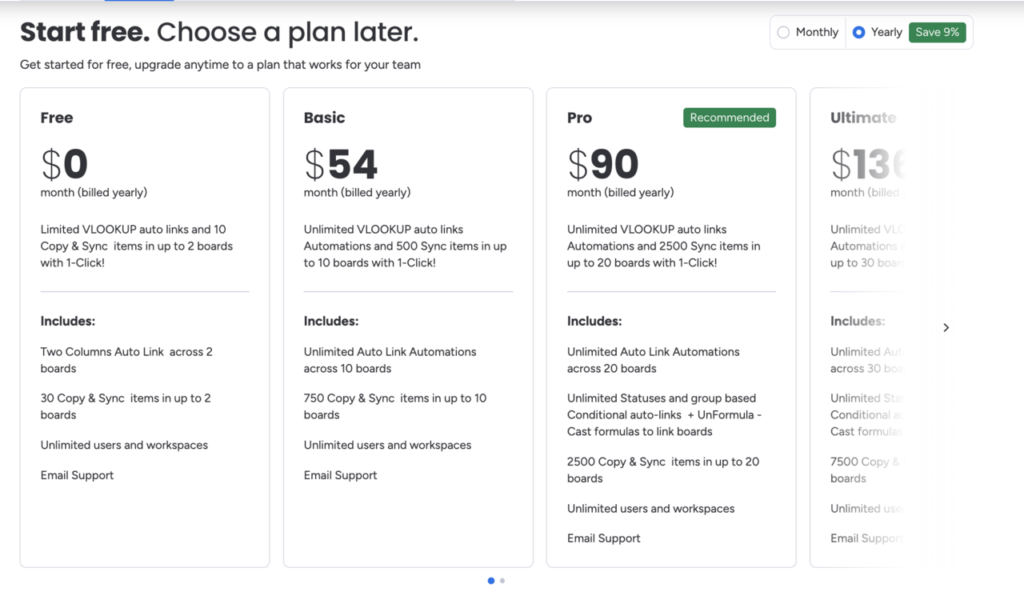Click Email Support in Basic plan

click(340, 475)
